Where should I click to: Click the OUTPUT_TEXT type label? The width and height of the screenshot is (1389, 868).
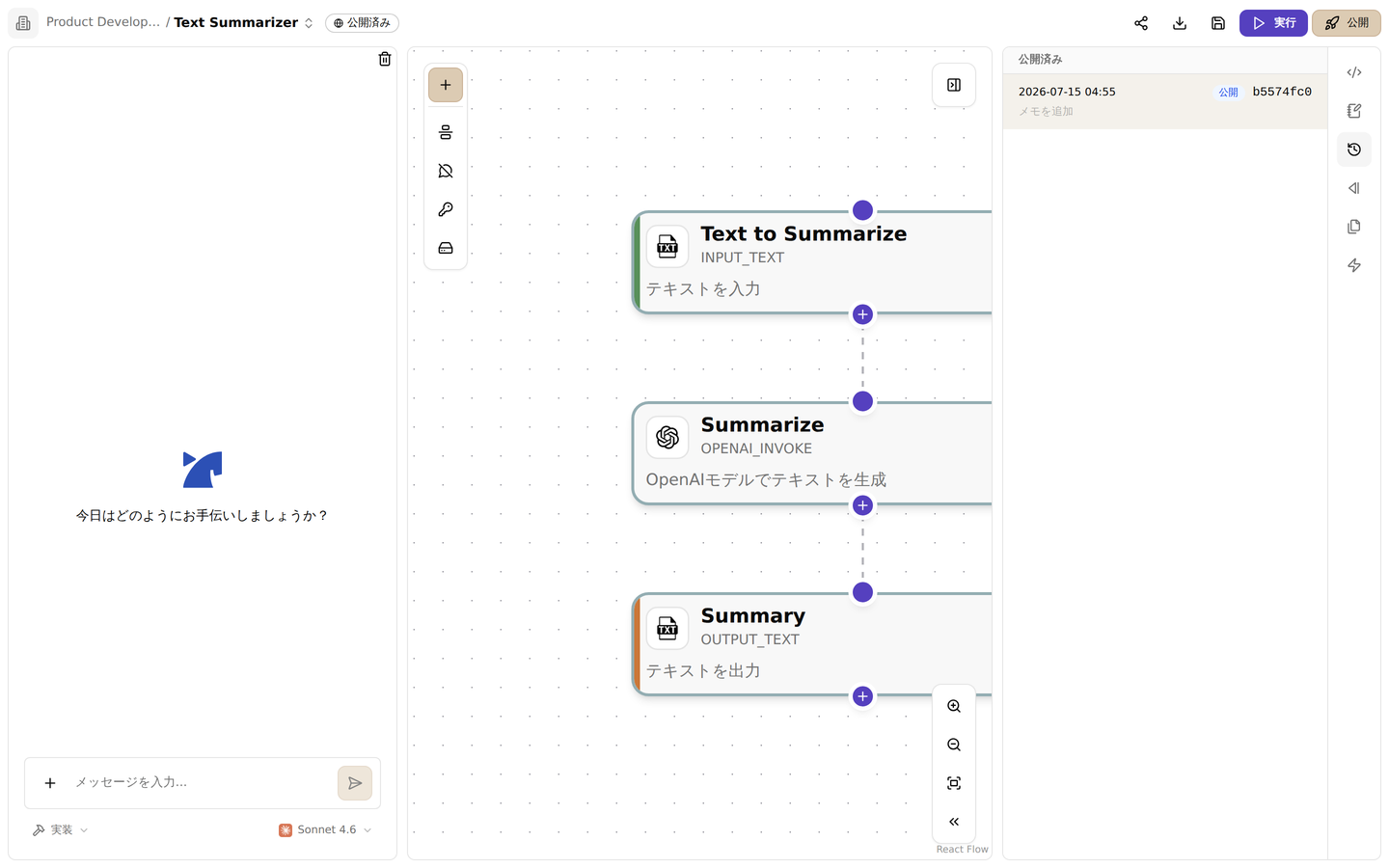[749, 639]
